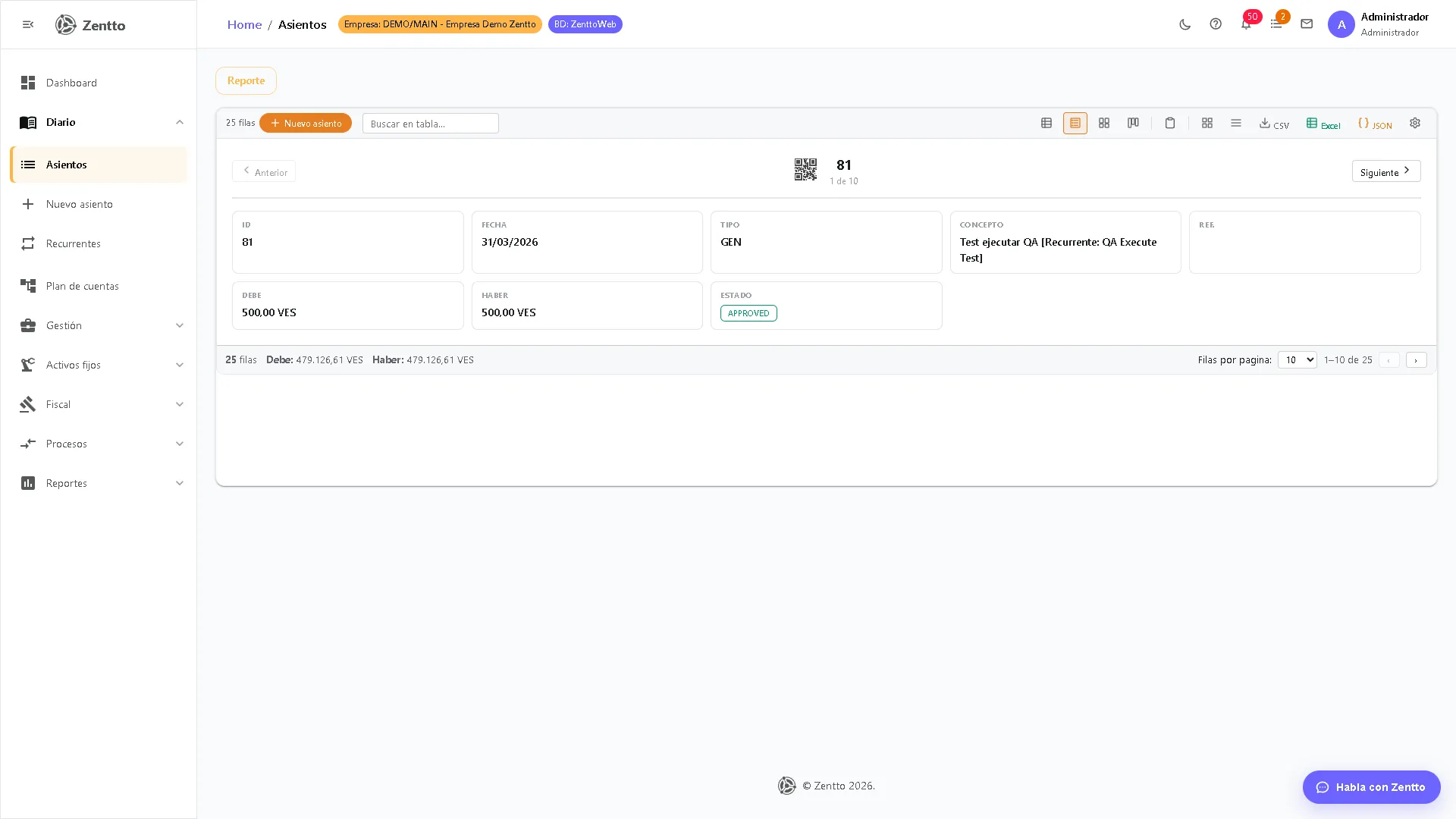Screen dimensions: 1456x819
Task: Click the Dashboard sidebar icon
Action: coord(28,83)
